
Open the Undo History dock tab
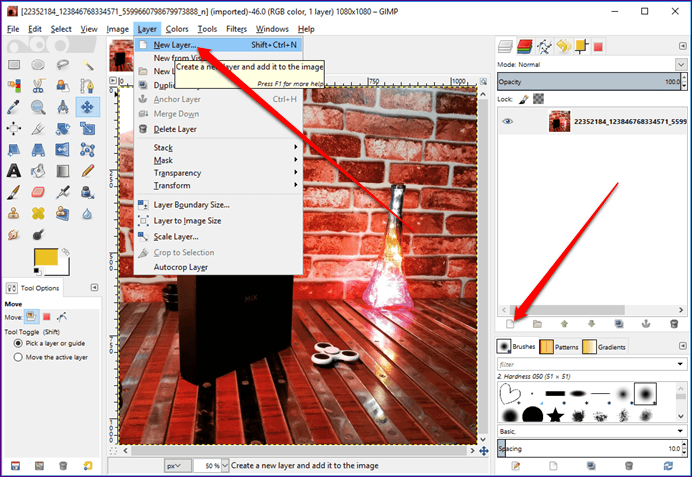tap(564, 46)
